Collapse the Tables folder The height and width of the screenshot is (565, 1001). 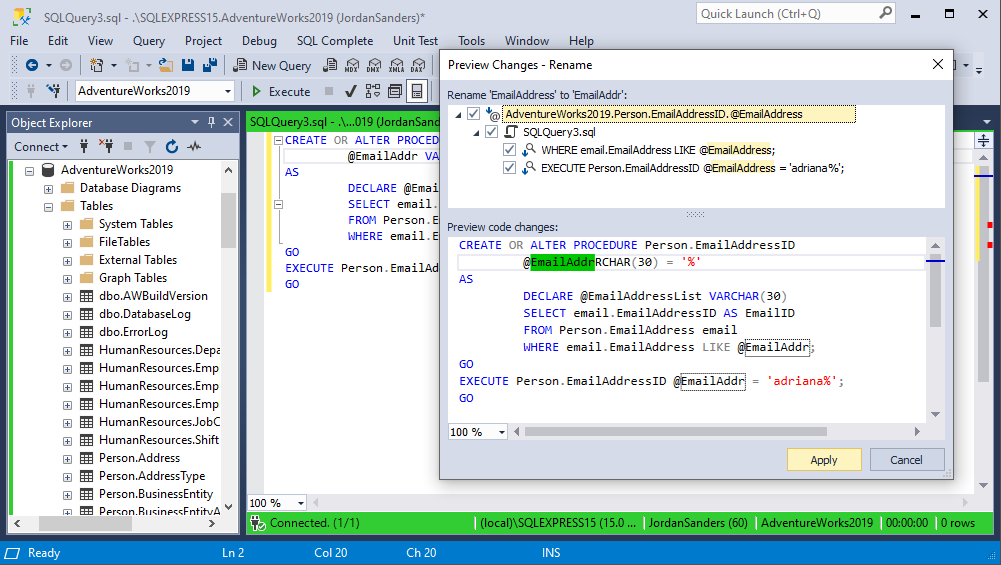click(49, 207)
